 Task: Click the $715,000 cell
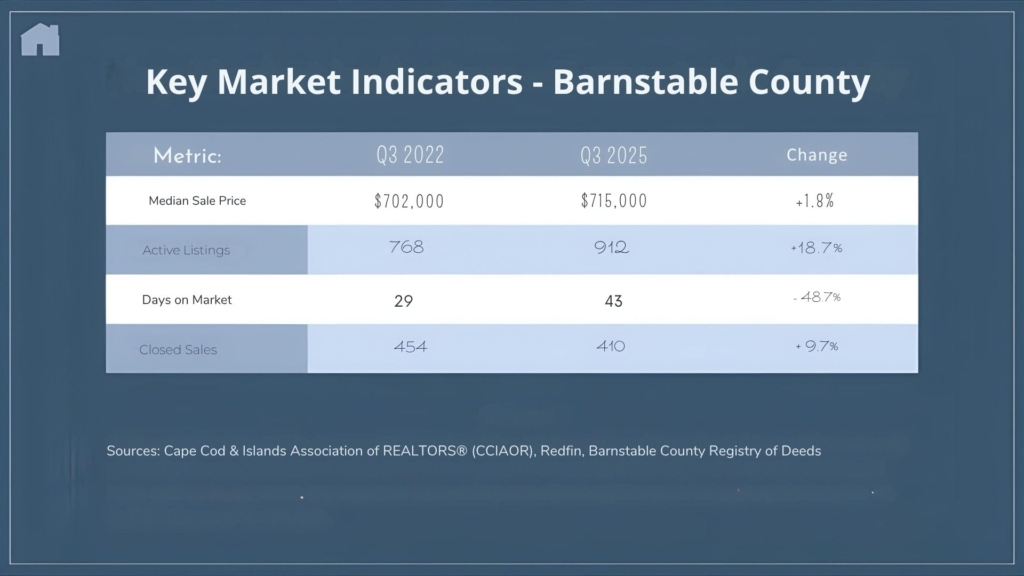614,201
